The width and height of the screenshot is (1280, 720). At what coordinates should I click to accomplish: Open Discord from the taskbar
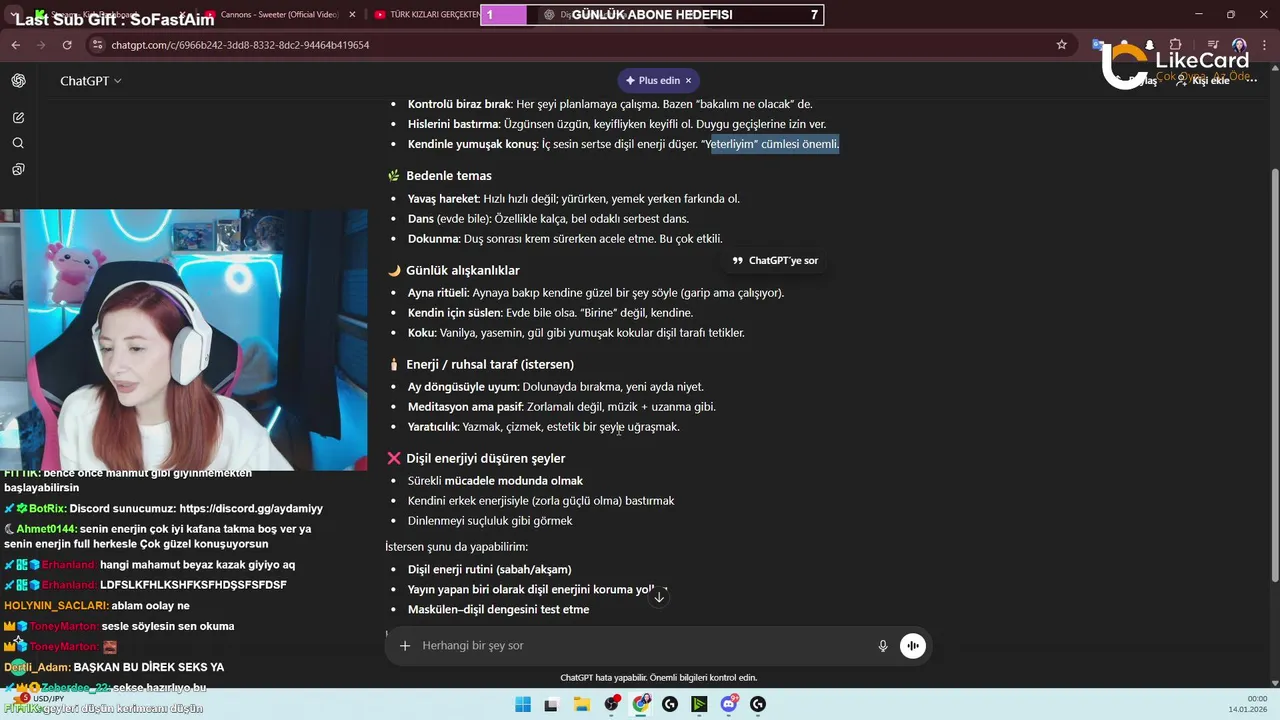[x=729, y=704]
